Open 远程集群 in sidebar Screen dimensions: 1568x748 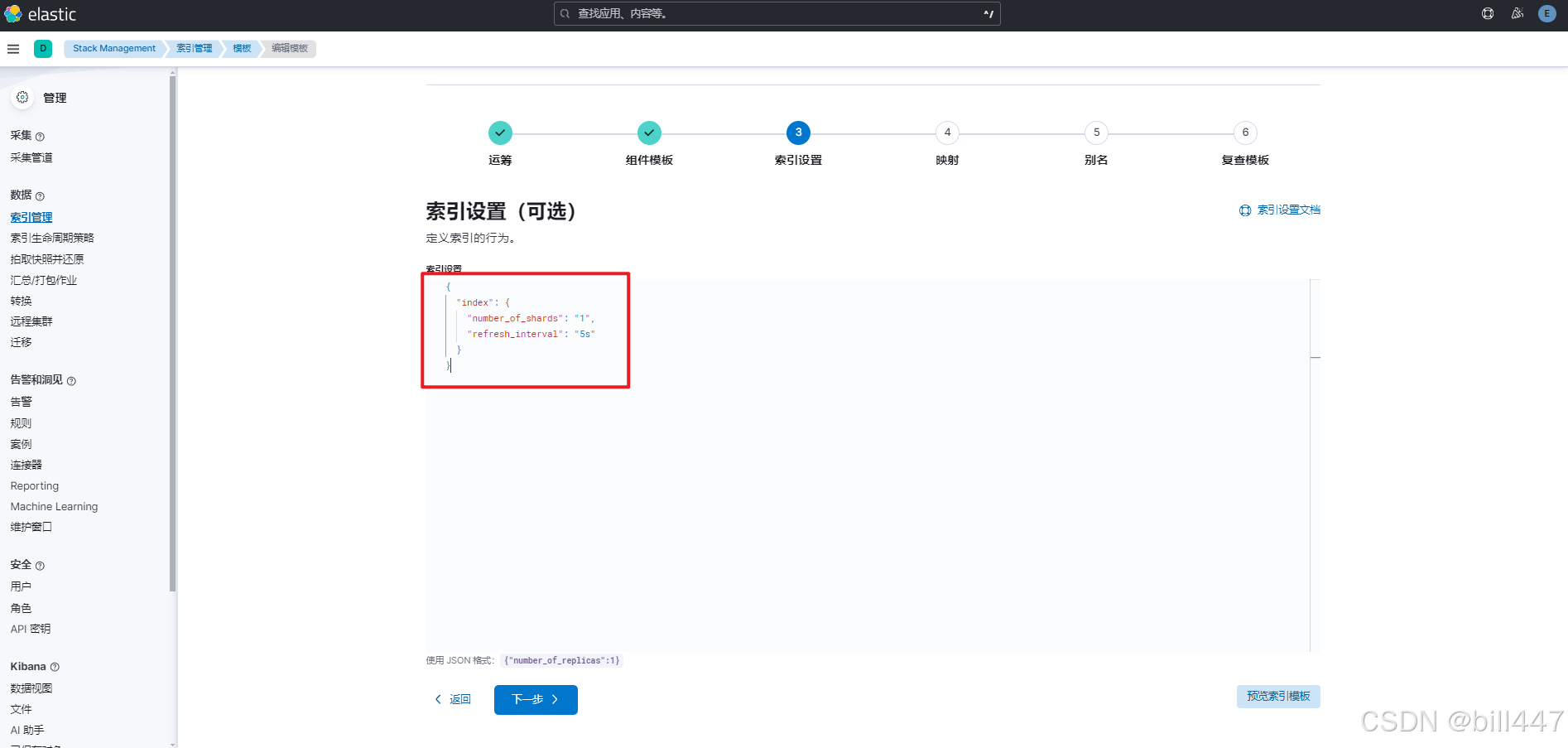click(31, 321)
